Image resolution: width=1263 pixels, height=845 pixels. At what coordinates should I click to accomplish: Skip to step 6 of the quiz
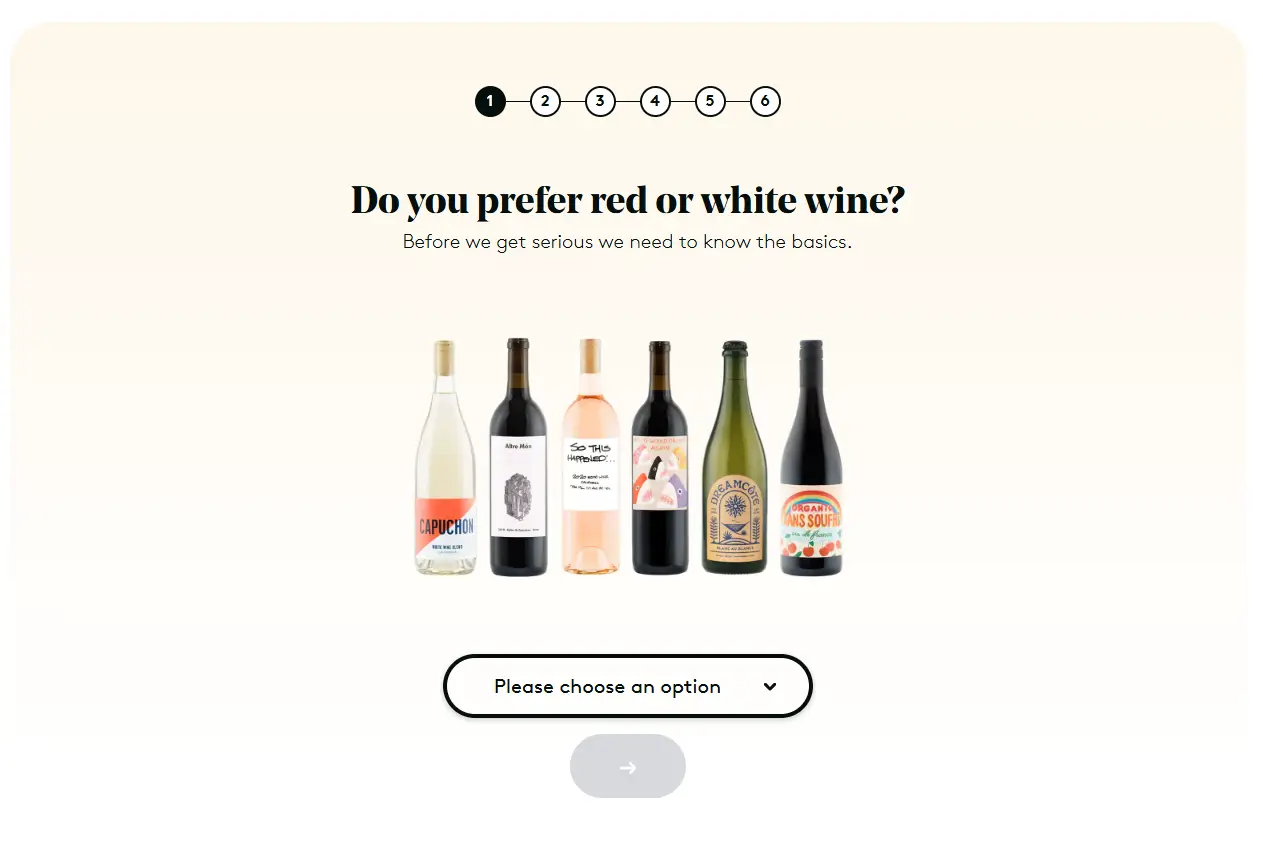pyautogui.click(x=764, y=101)
